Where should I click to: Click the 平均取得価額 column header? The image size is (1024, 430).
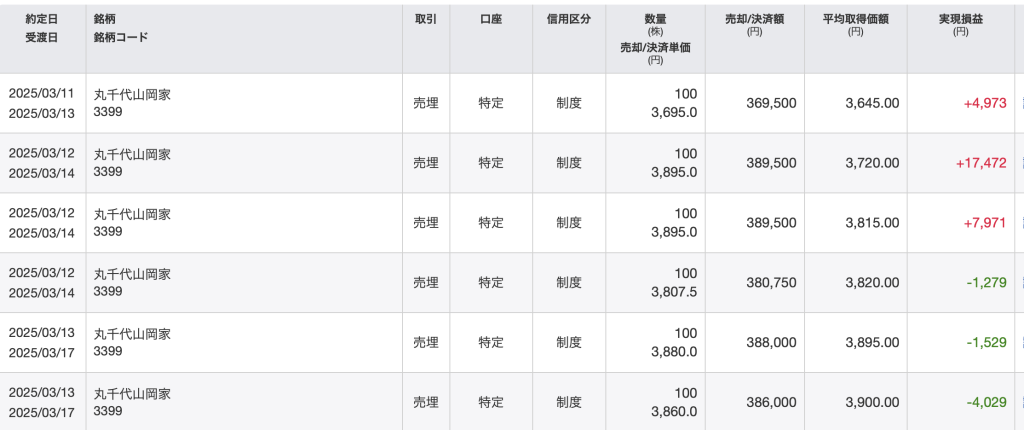pos(855,19)
